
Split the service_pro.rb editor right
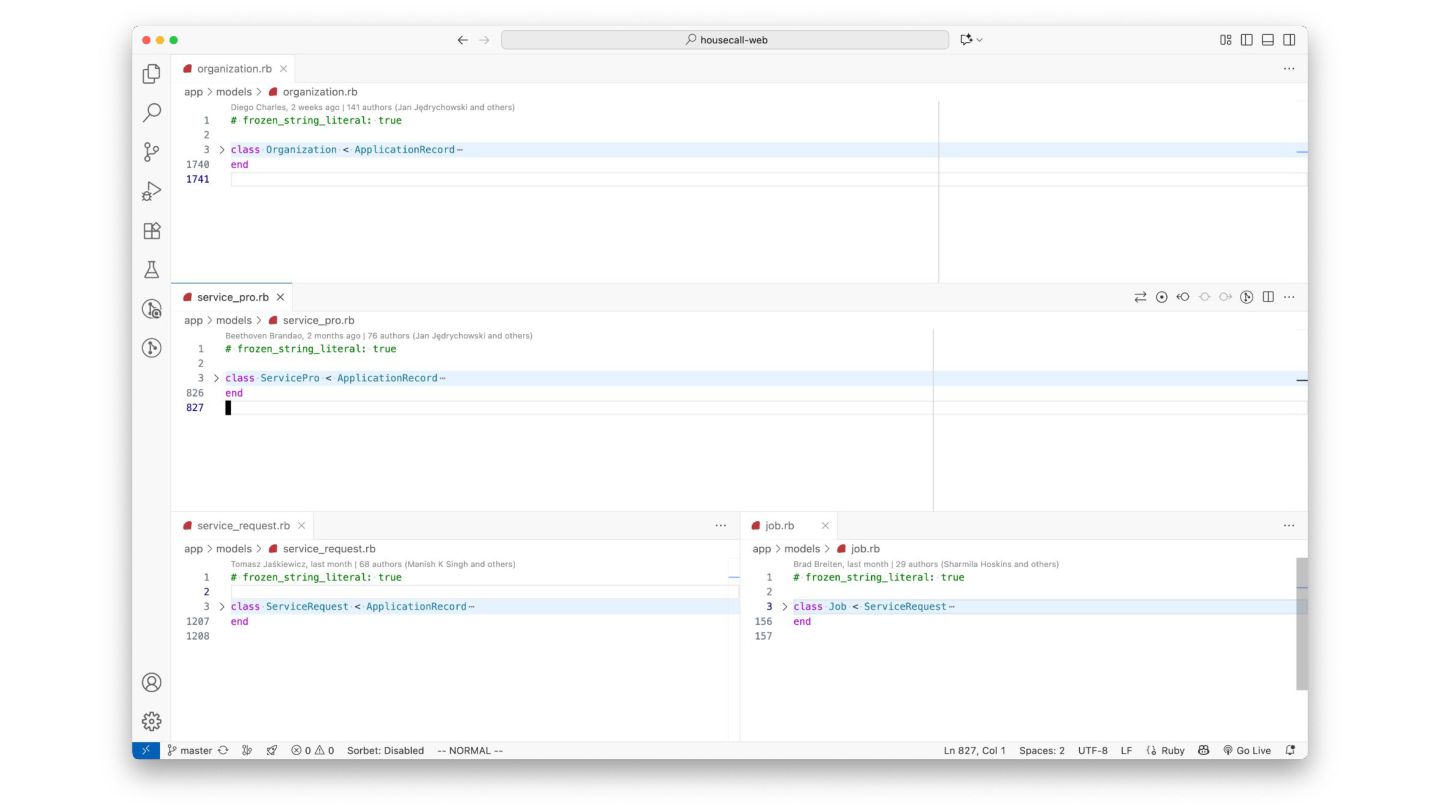click(x=1268, y=297)
